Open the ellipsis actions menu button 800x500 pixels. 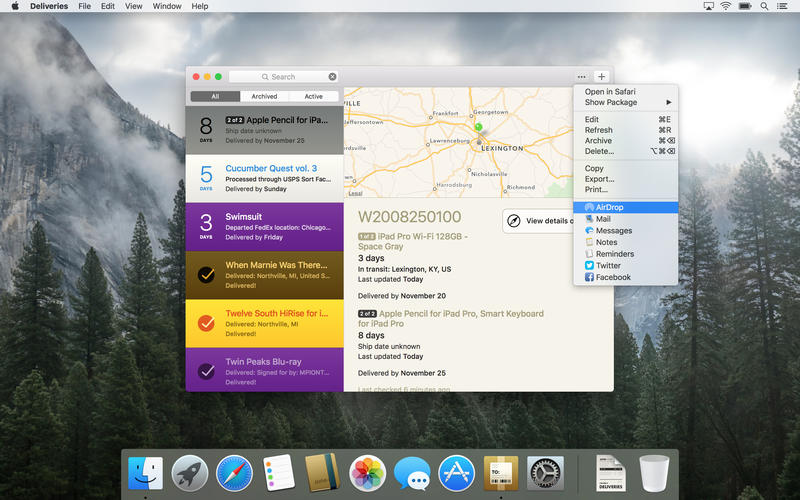581,77
